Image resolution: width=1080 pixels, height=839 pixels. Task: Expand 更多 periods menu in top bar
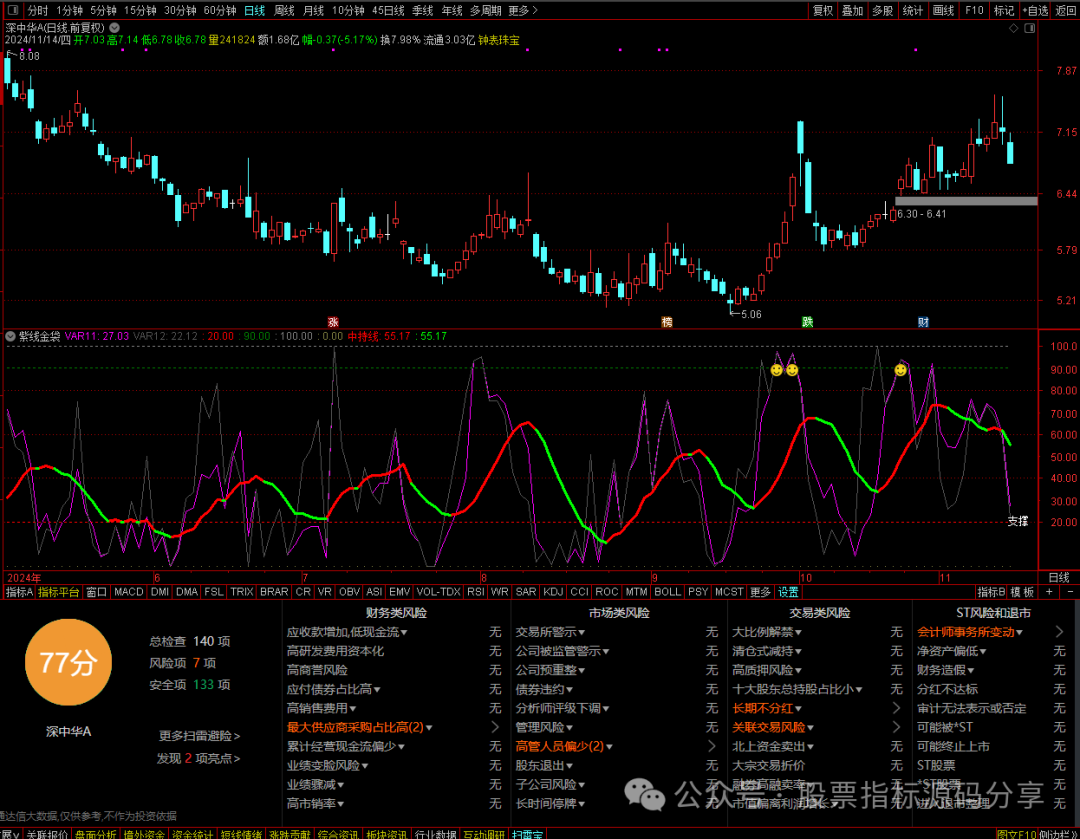[x=523, y=10]
